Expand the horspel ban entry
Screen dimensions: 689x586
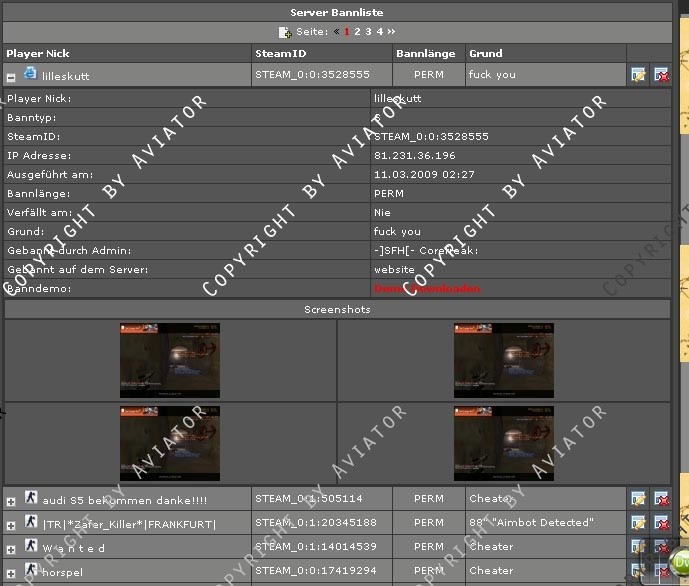(x=11, y=573)
